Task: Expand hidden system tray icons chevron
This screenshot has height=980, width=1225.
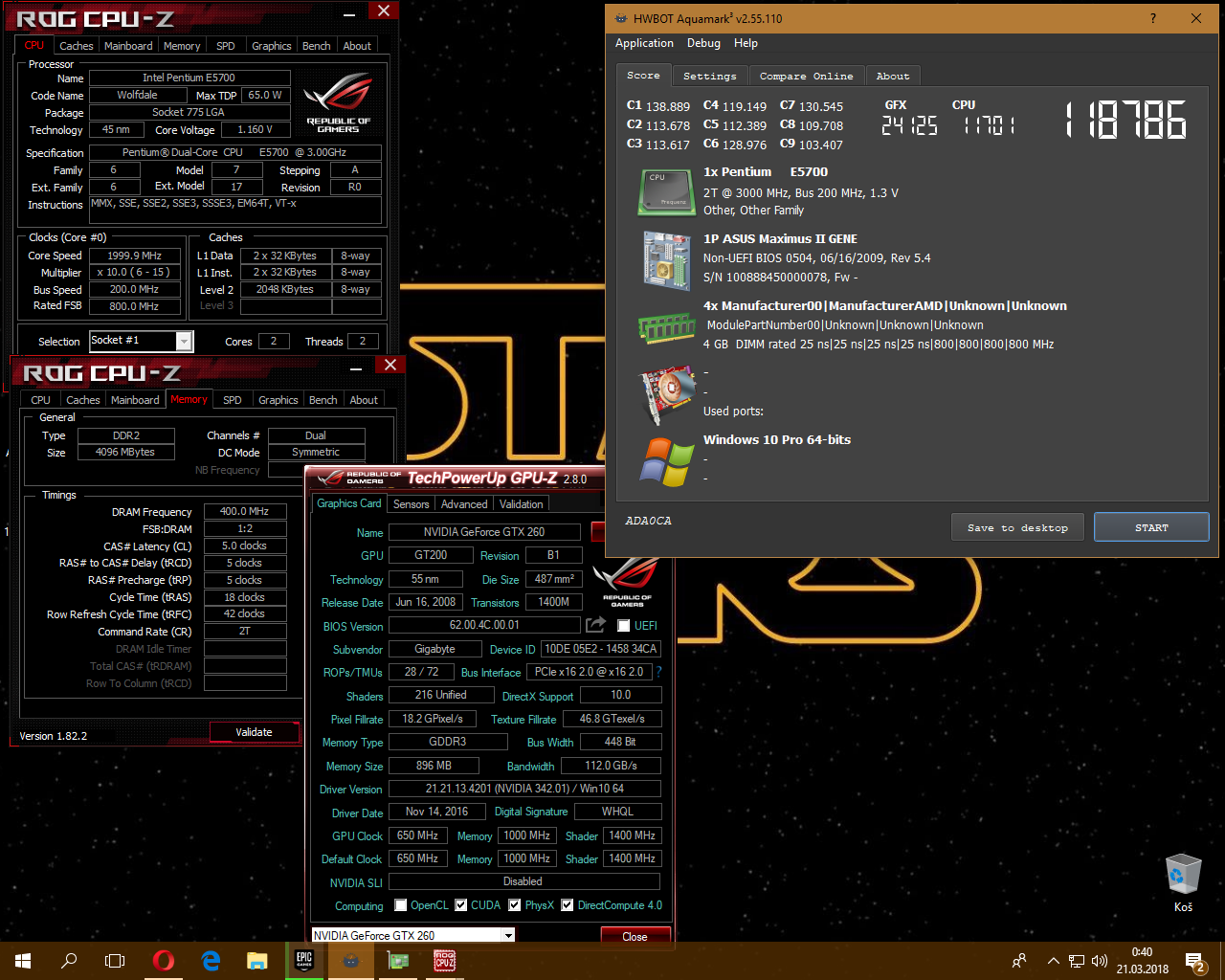Action: (x=1054, y=961)
